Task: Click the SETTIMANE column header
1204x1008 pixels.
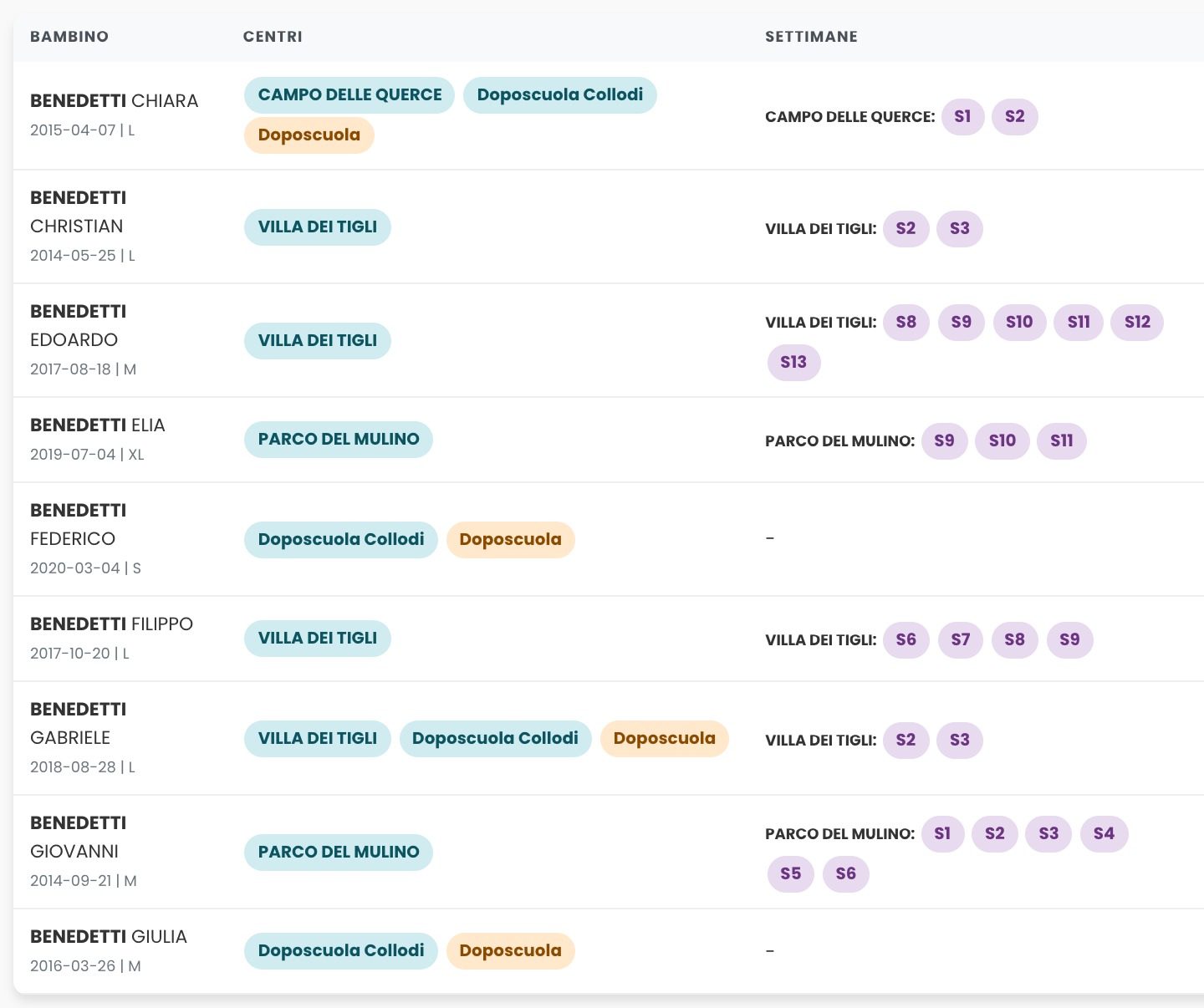Action: pyautogui.click(x=811, y=37)
